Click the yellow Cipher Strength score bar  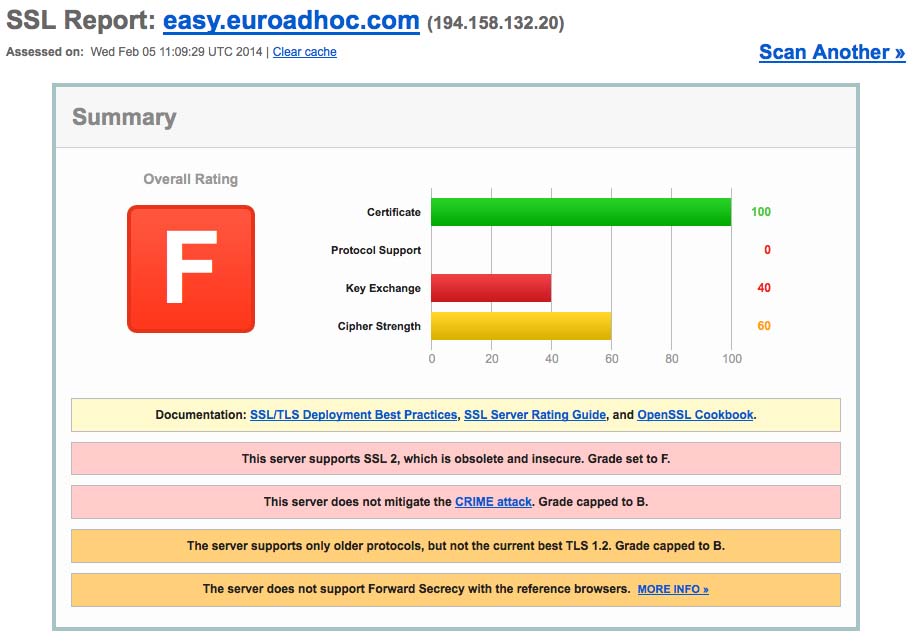(520, 326)
